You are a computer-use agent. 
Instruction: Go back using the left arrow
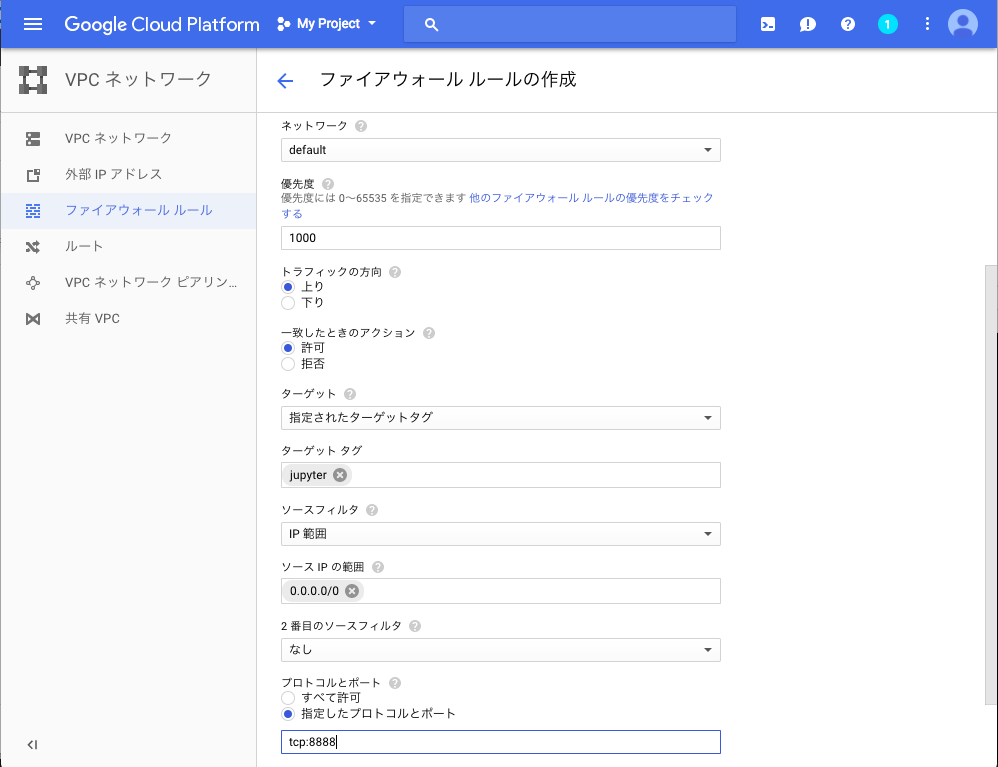(285, 80)
